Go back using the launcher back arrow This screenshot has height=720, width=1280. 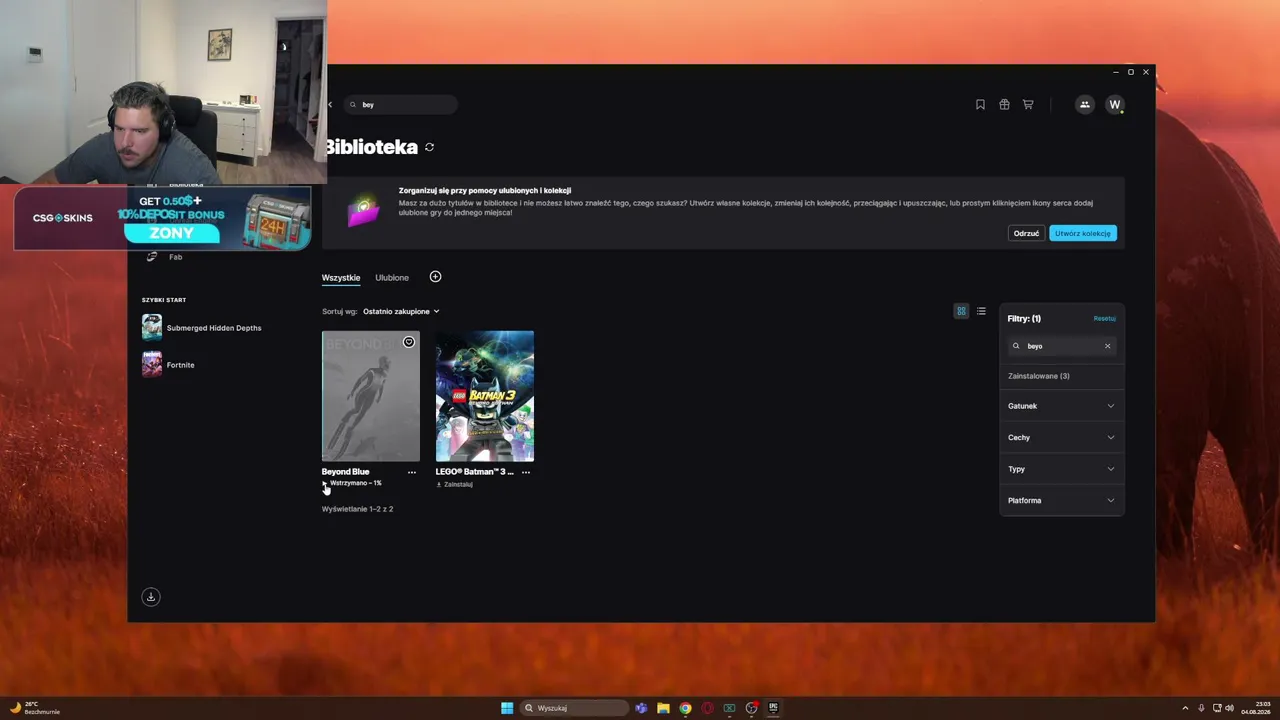(x=330, y=104)
